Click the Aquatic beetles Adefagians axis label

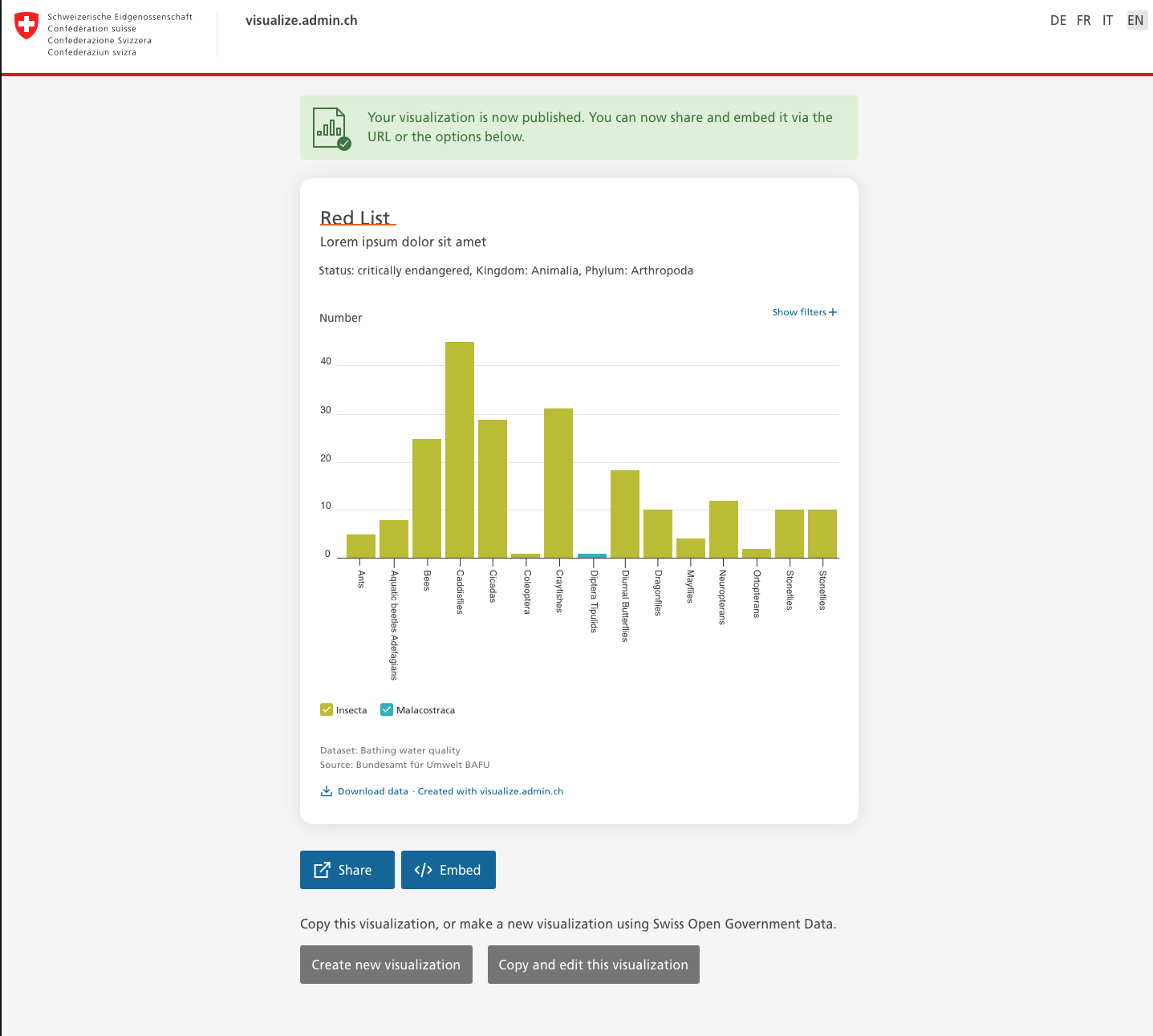click(x=394, y=624)
